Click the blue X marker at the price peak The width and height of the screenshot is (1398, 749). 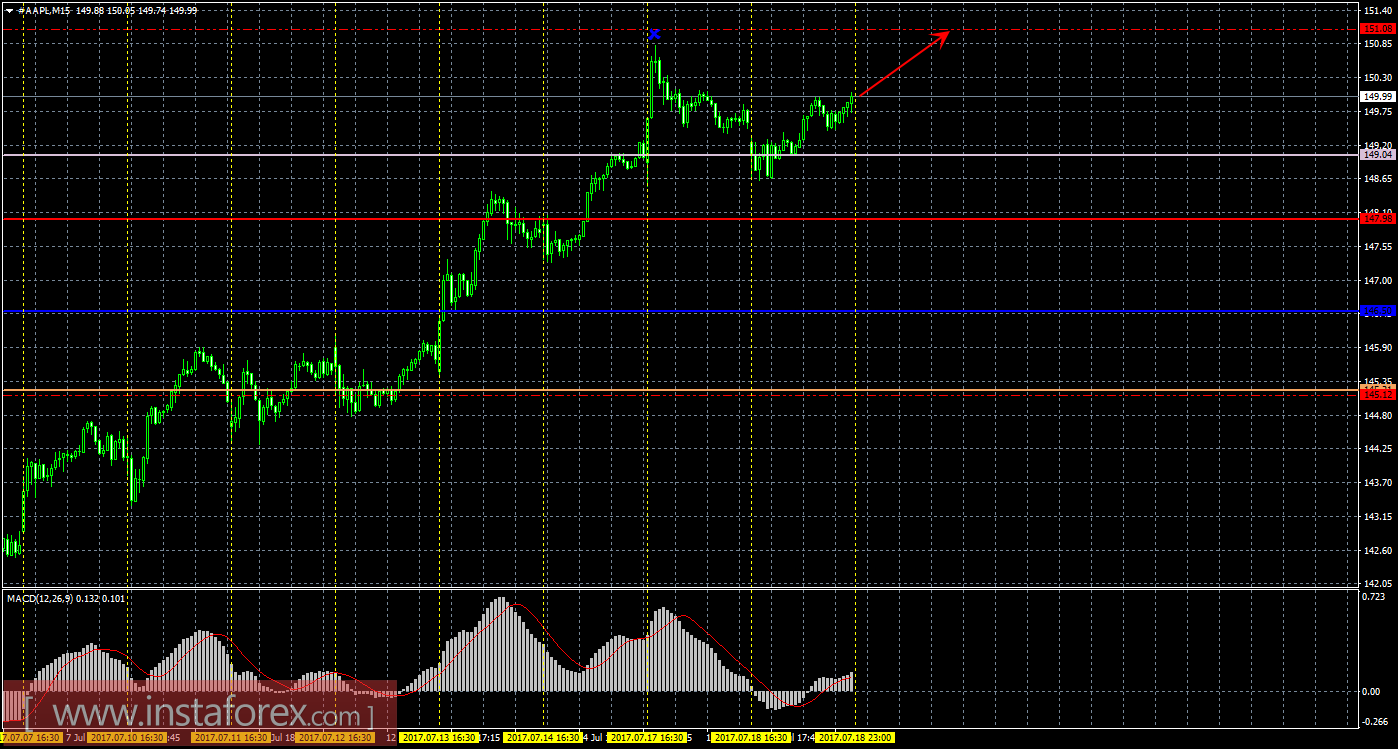coord(654,34)
